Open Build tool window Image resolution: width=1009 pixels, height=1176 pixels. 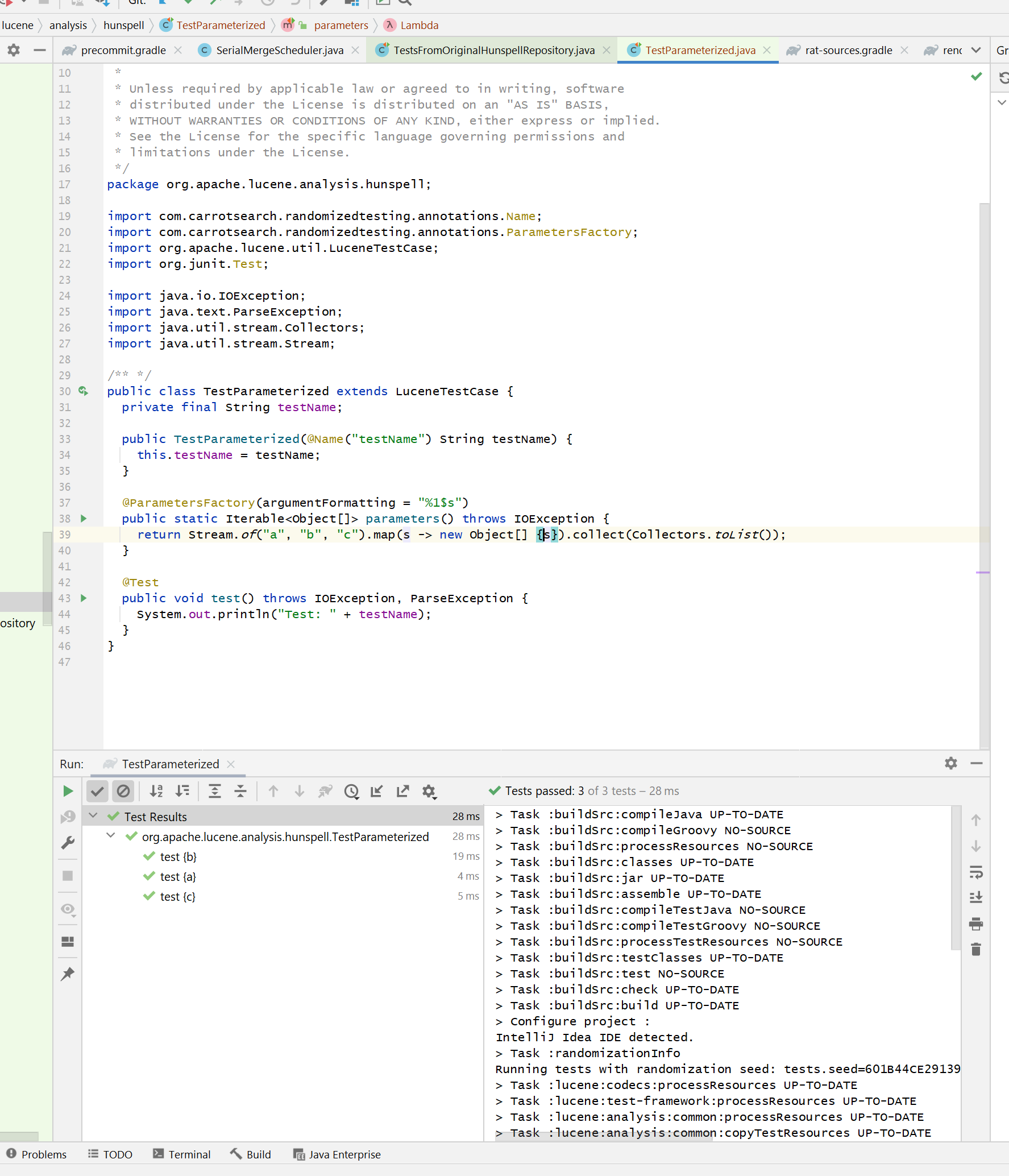(x=251, y=1154)
